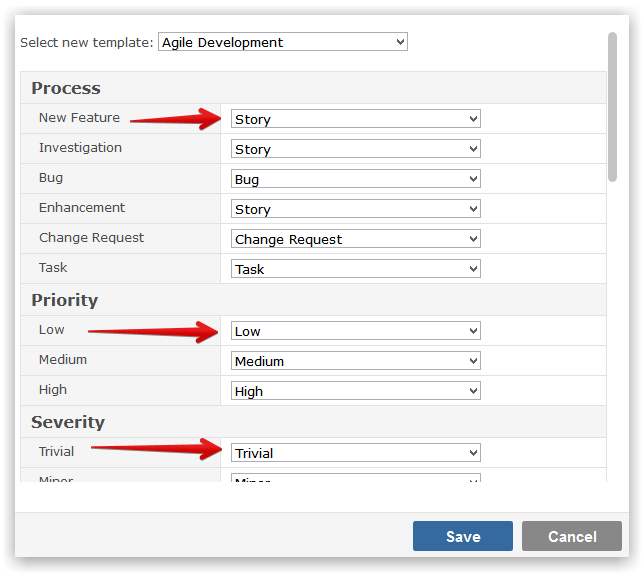Screen dimensions: 644x577
Task: Click the Trivial row label
Action: click(x=56, y=451)
